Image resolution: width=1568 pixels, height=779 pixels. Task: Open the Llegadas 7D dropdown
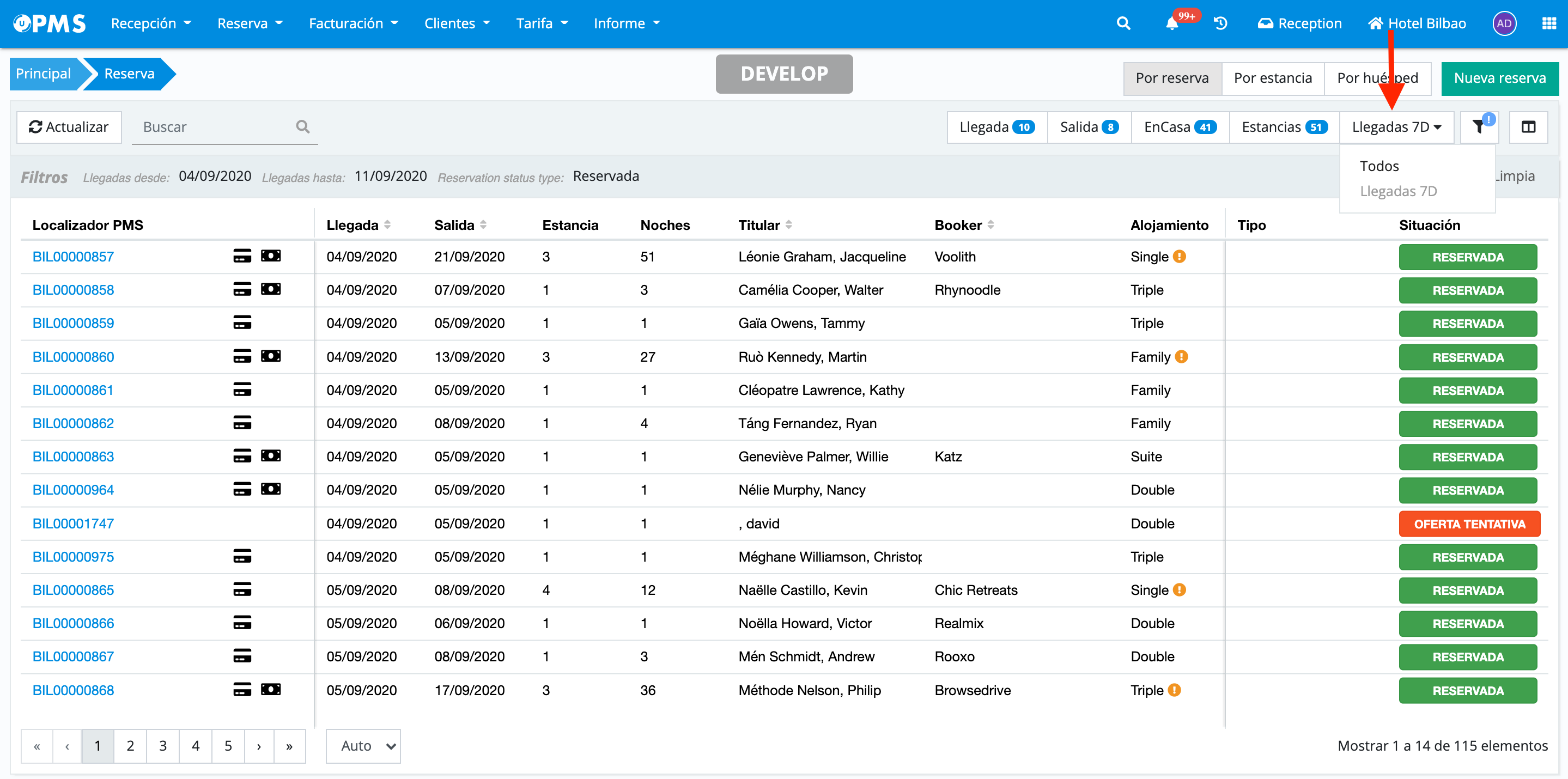(1396, 127)
